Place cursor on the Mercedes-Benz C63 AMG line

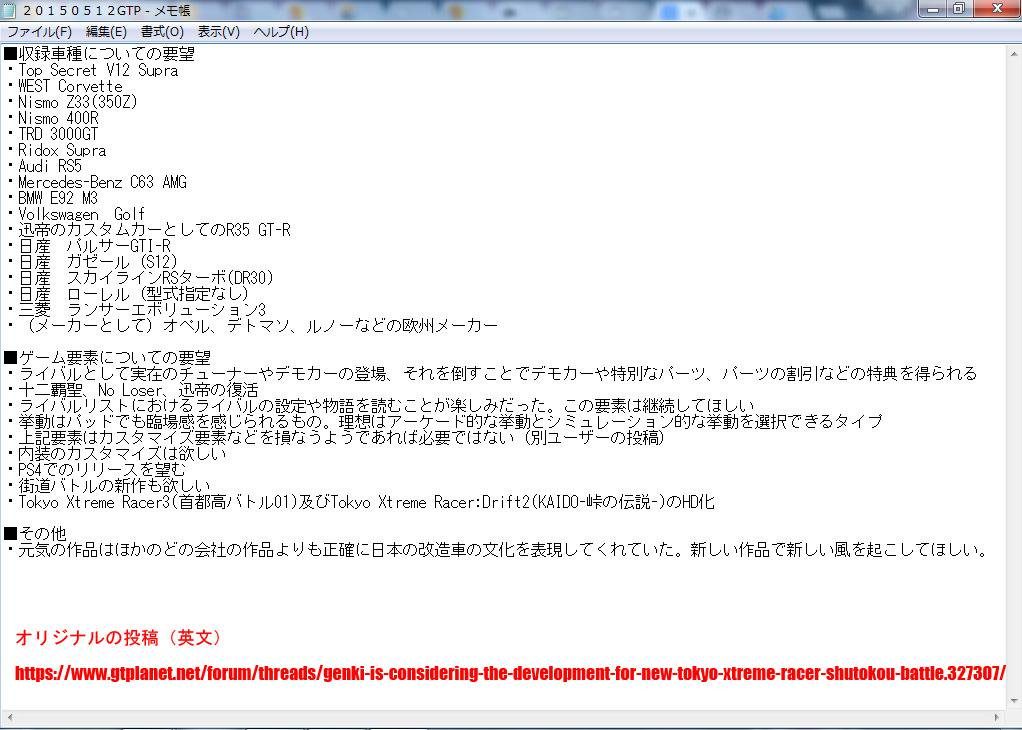pos(102,182)
